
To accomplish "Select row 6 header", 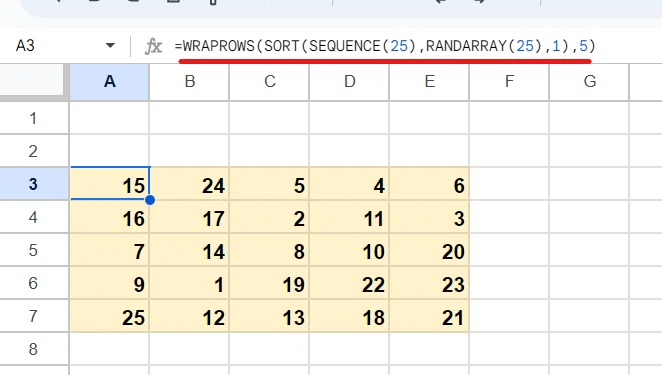I will point(34,283).
